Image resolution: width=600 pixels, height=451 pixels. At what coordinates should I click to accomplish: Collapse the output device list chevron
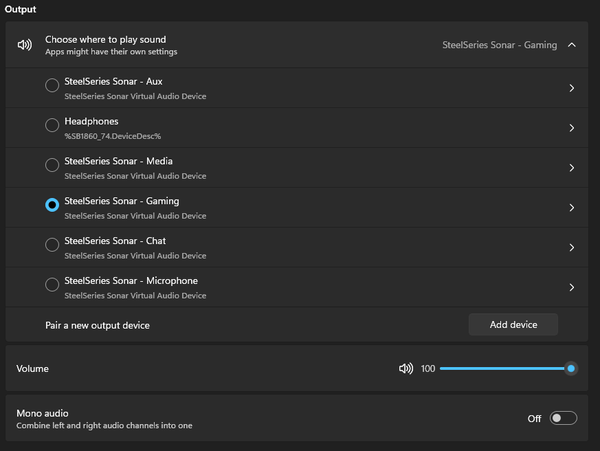pos(572,45)
